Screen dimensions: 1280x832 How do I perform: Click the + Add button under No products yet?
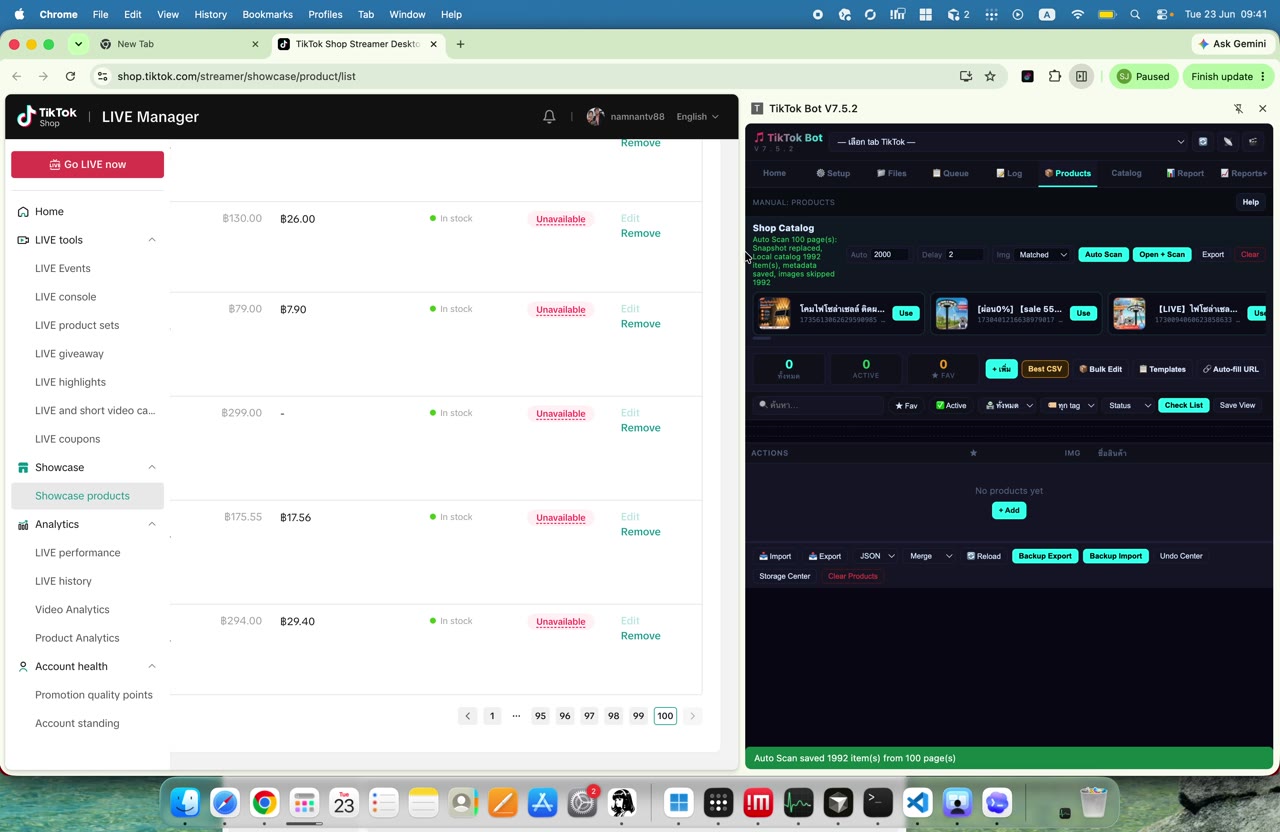pyautogui.click(x=1009, y=510)
